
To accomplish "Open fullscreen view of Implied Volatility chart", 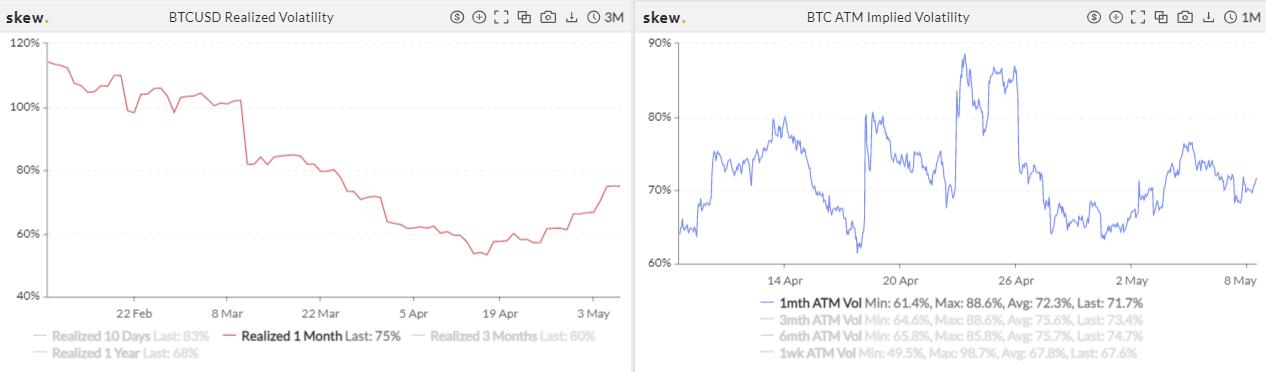I will pyautogui.click(x=1138, y=17).
